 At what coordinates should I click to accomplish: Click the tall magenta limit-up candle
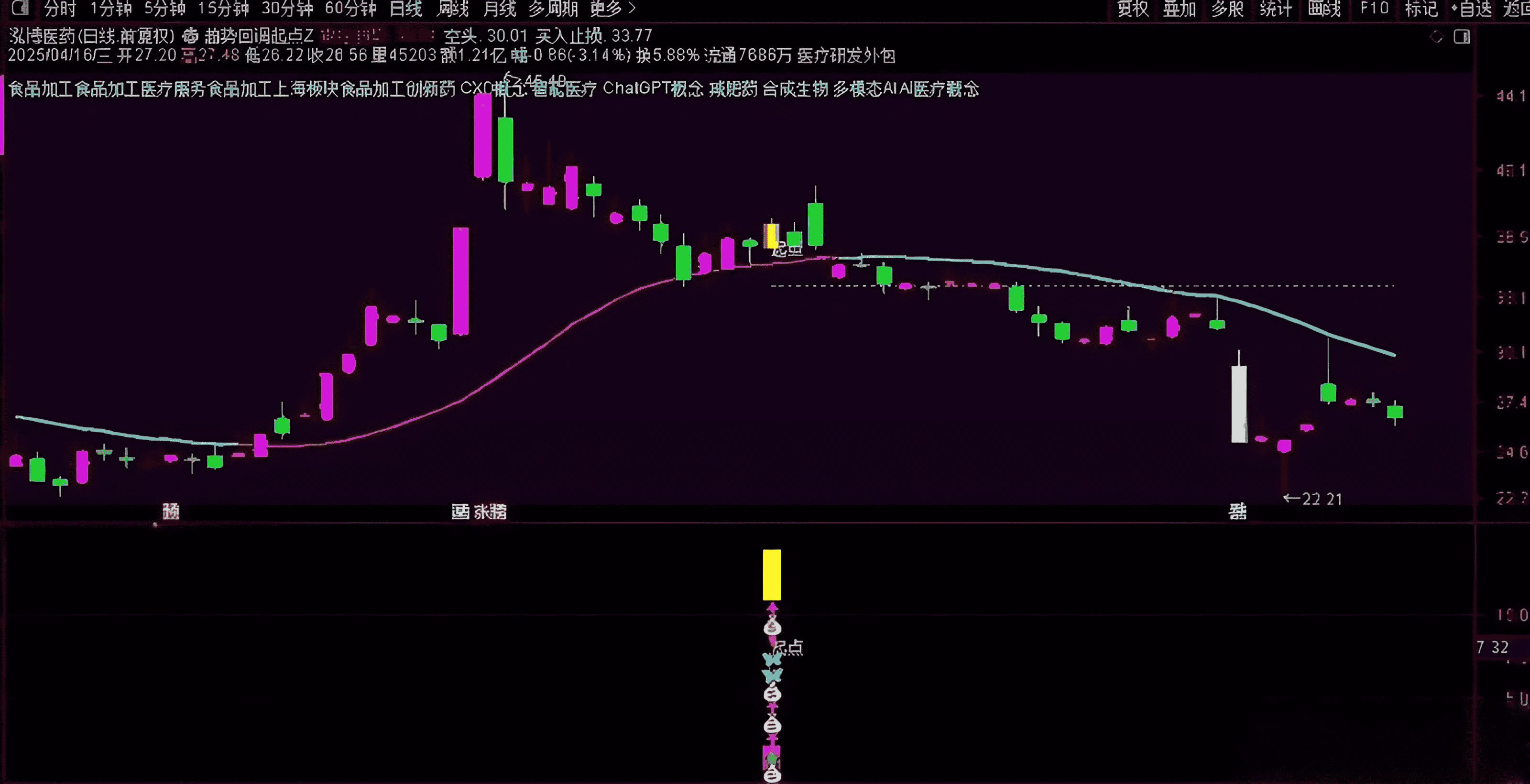tap(460, 281)
